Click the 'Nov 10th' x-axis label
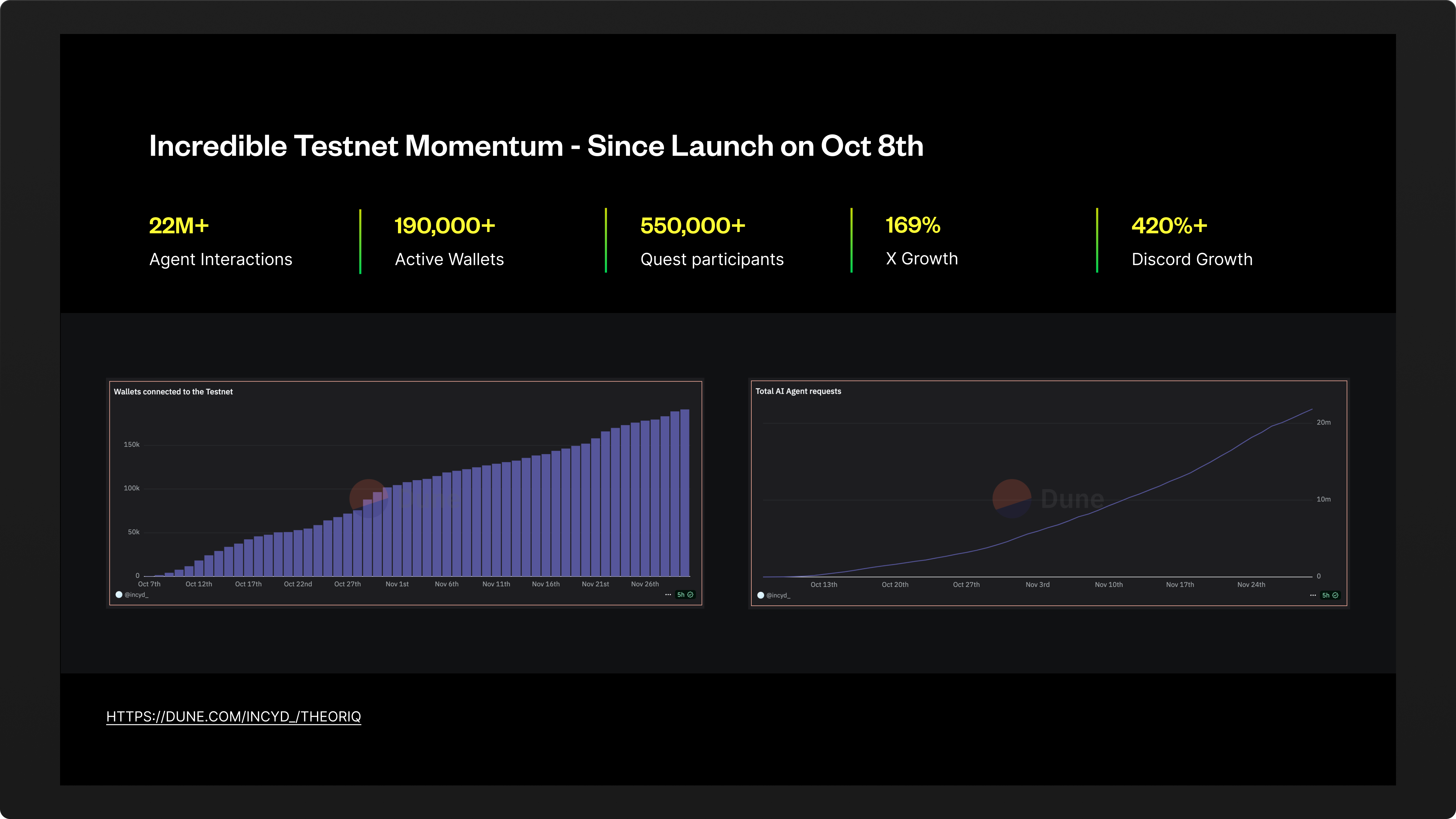Screen dimensions: 1456x819 coord(1109,585)
